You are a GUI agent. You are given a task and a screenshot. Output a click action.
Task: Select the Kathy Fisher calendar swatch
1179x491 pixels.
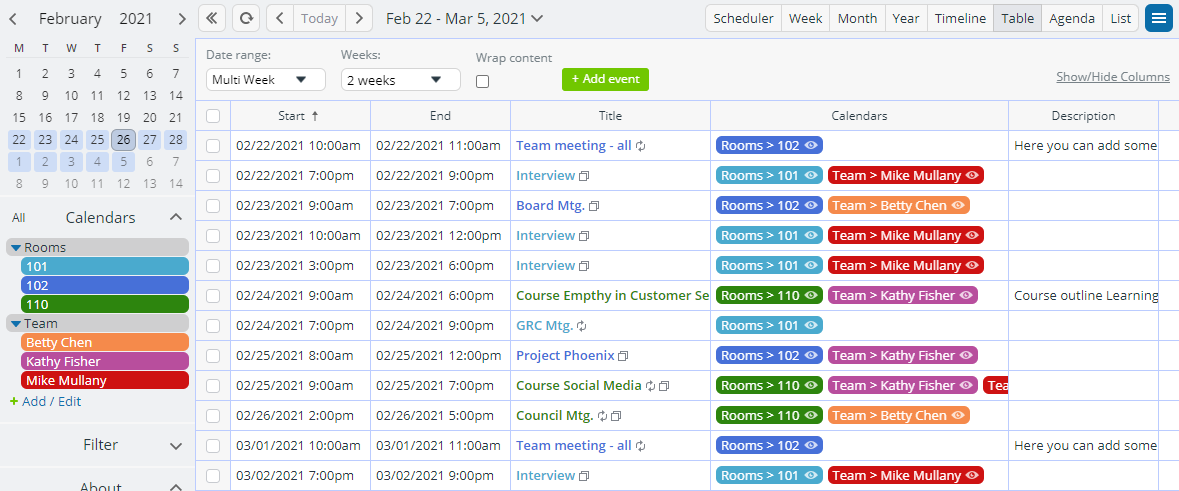(105, 361)
